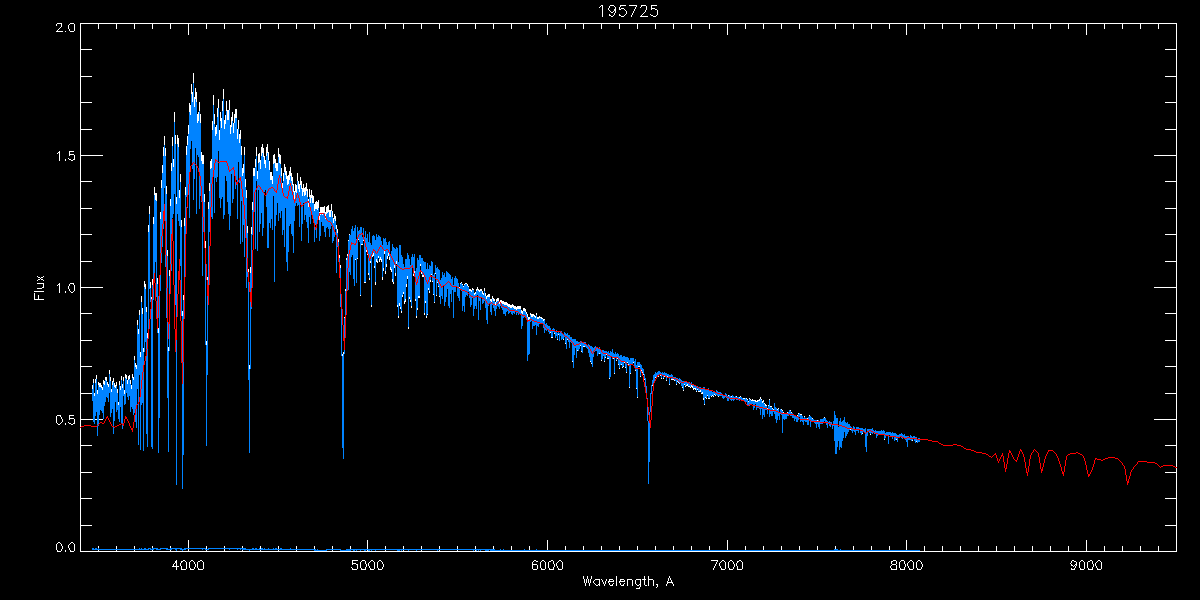Click the 4000 x-axis tick label

coord(188,565)
